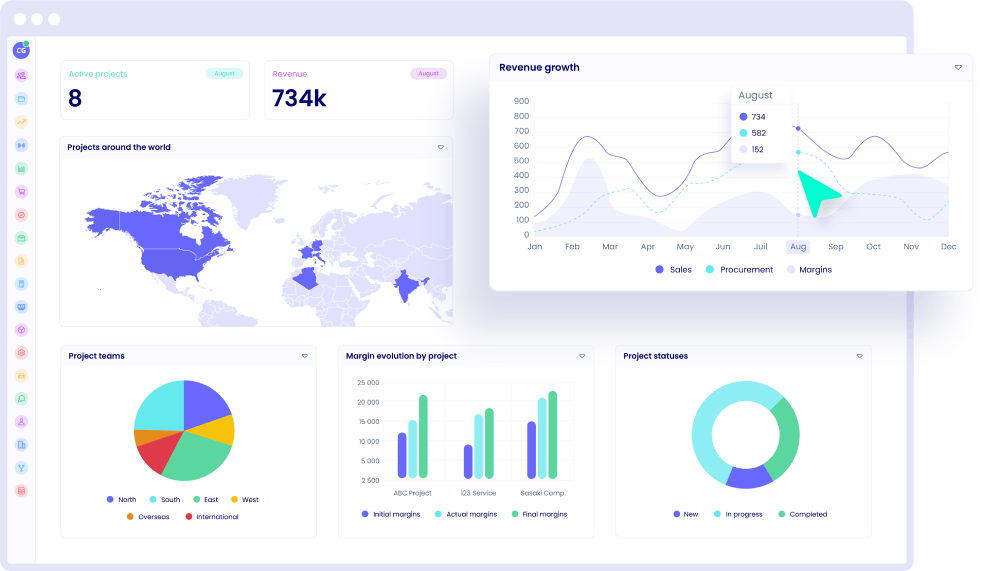Screen dimensions: 1000x571
Task: Open the trend line chart sidebar icon
Action: point(21,122)
